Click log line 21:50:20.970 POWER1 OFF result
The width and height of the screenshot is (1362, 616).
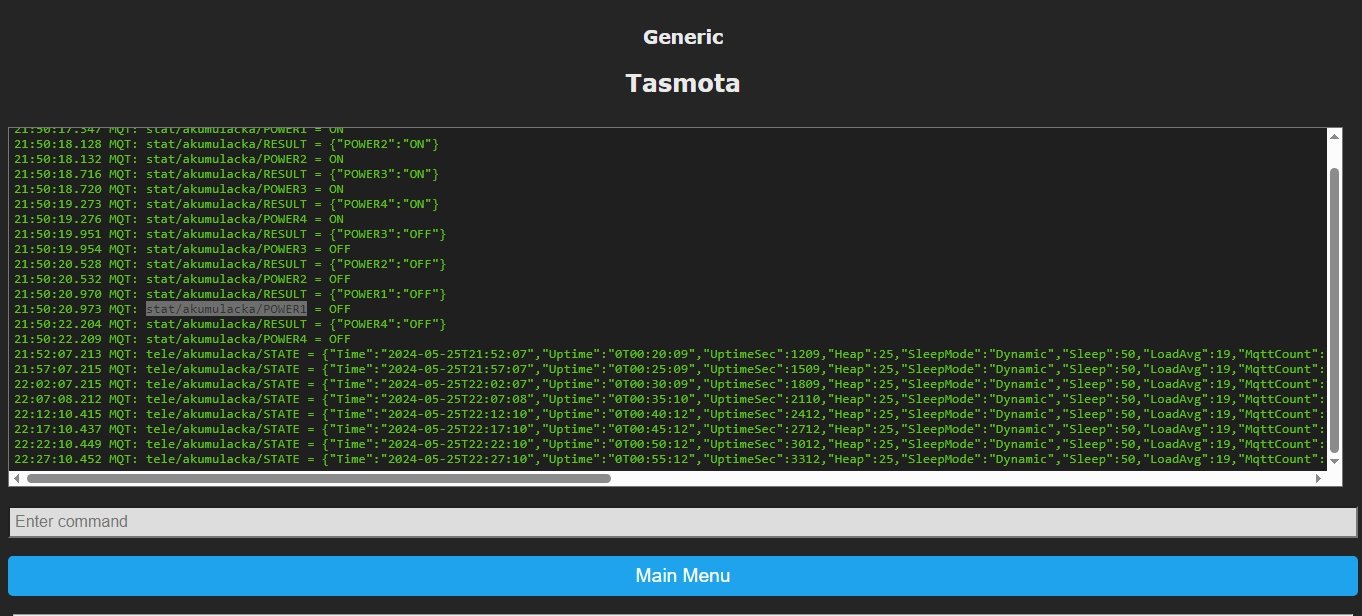230,294
